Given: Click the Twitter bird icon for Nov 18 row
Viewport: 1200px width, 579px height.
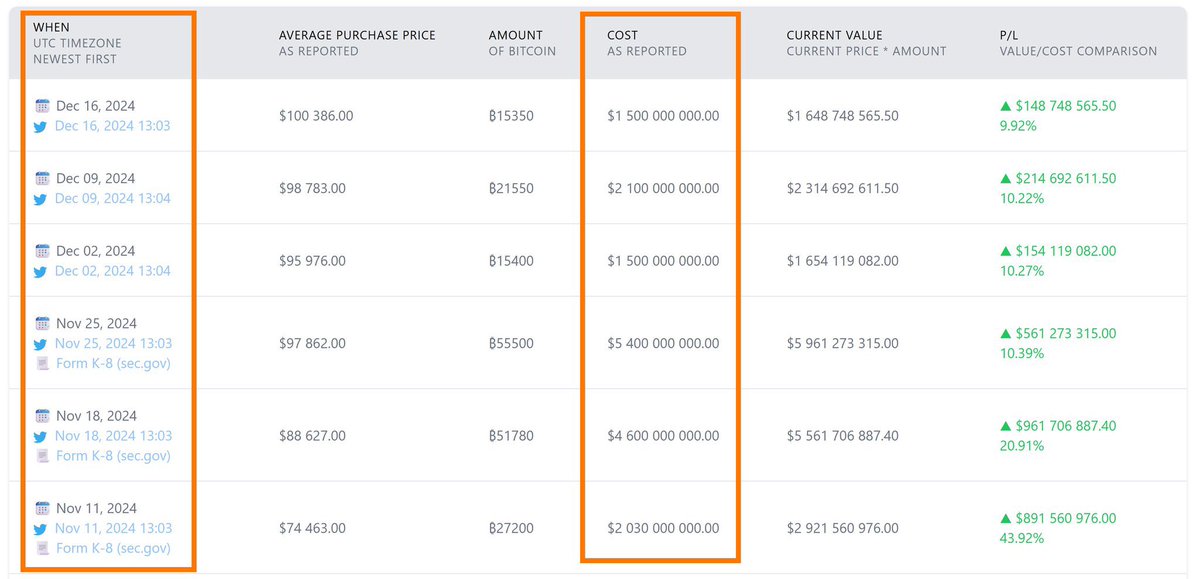Looking at the screenshot, I should tap(42, 437).
